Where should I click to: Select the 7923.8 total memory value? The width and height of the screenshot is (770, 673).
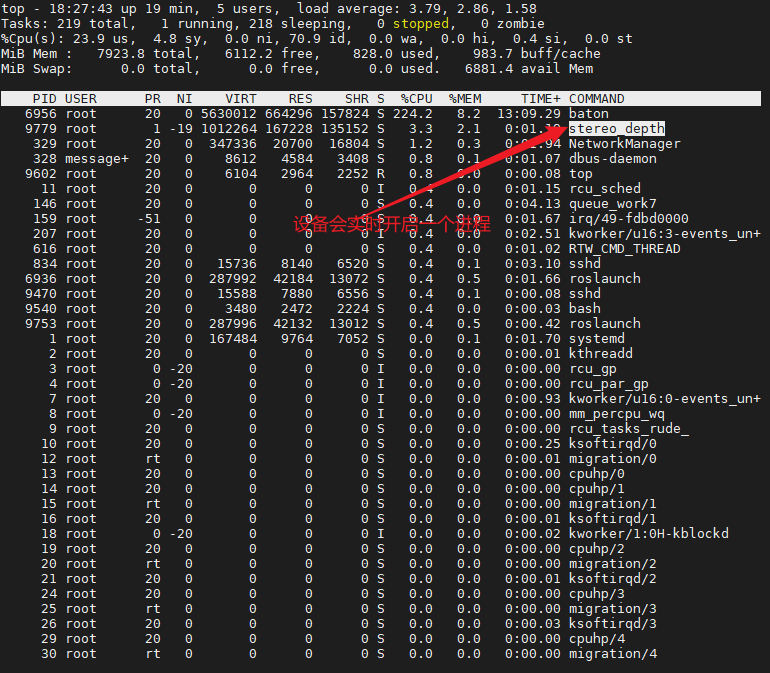tap(120, 54)
